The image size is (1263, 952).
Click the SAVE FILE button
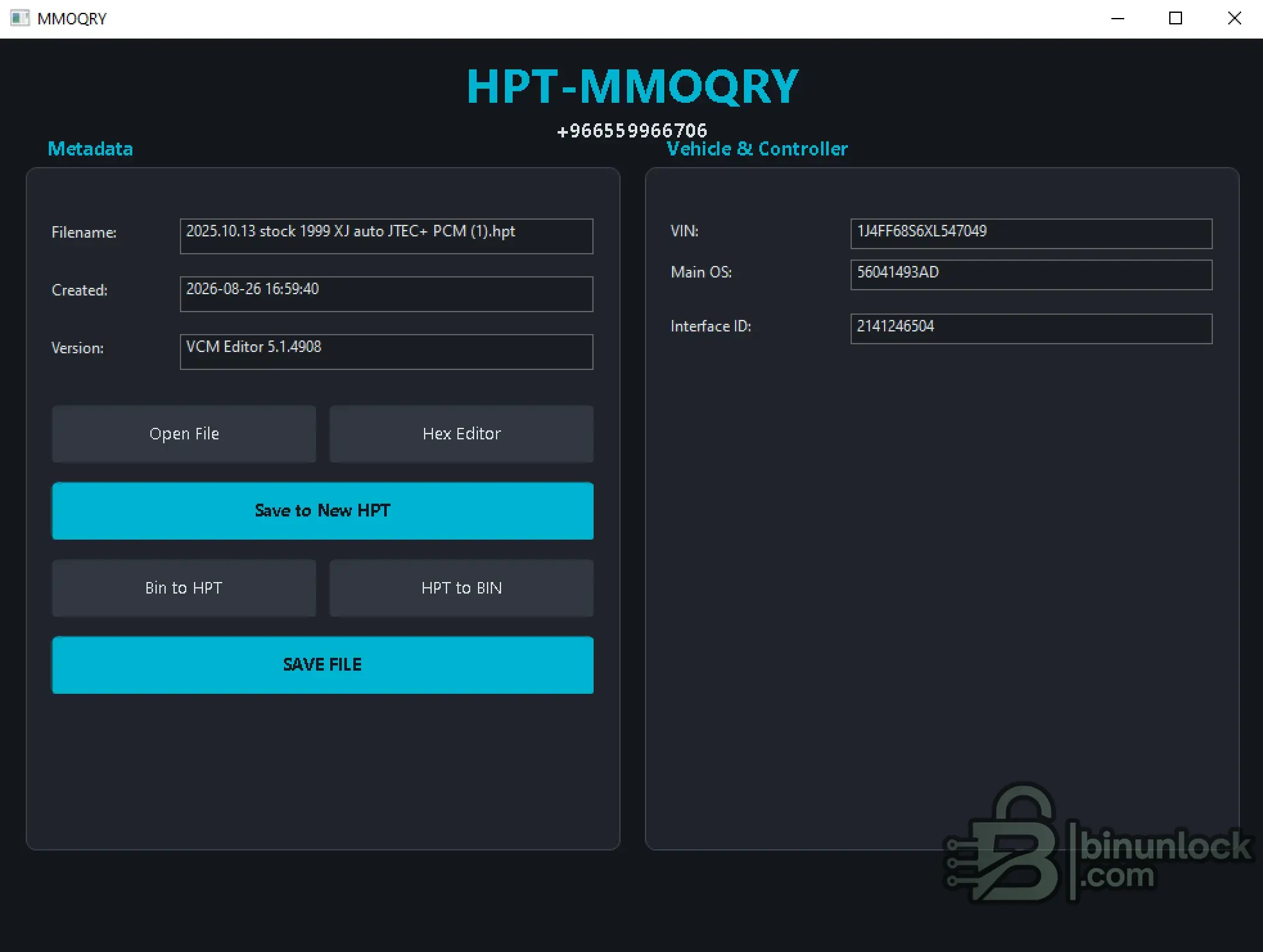coord(322,665)
